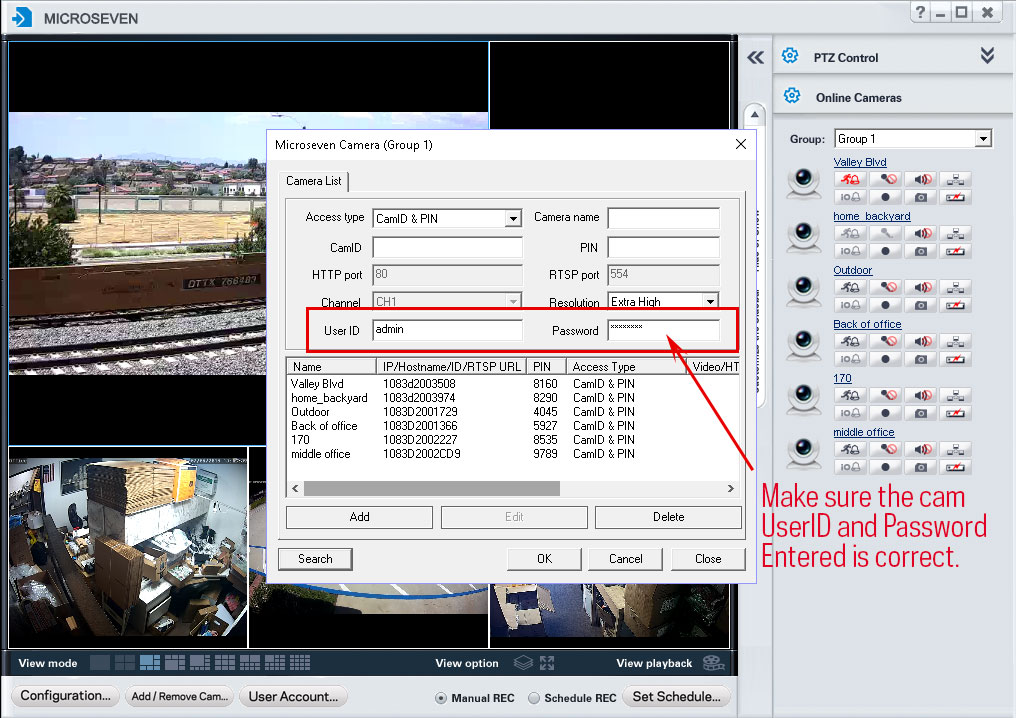The image size is (1016, 718).
Task: Click the Search button
Action: coord(315,559)
